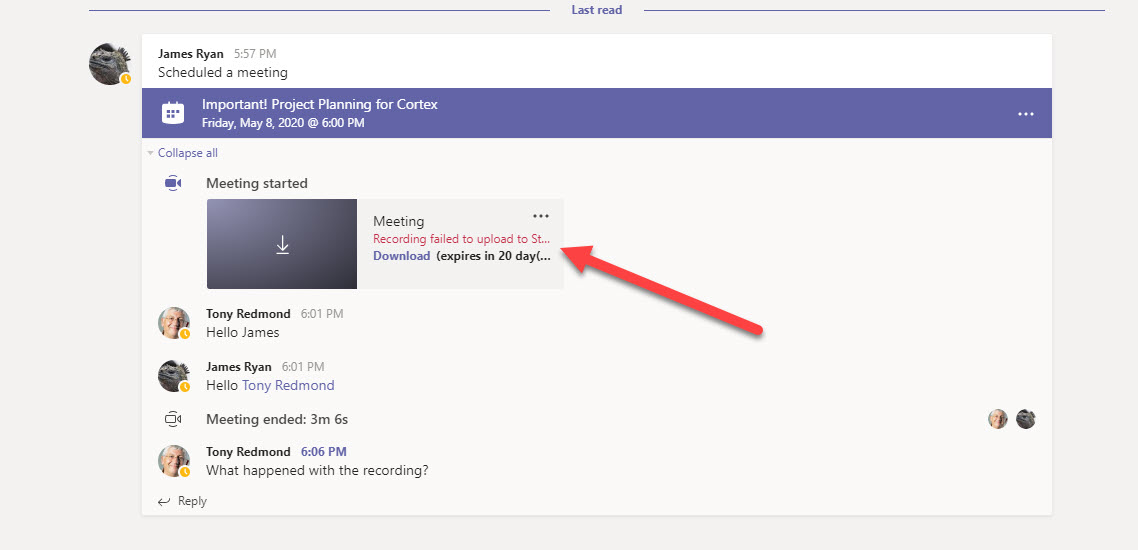Screen dimensions: 1138x550
Task: Click the calendar icon in meeting banner
Action: (x=172, y=112)
